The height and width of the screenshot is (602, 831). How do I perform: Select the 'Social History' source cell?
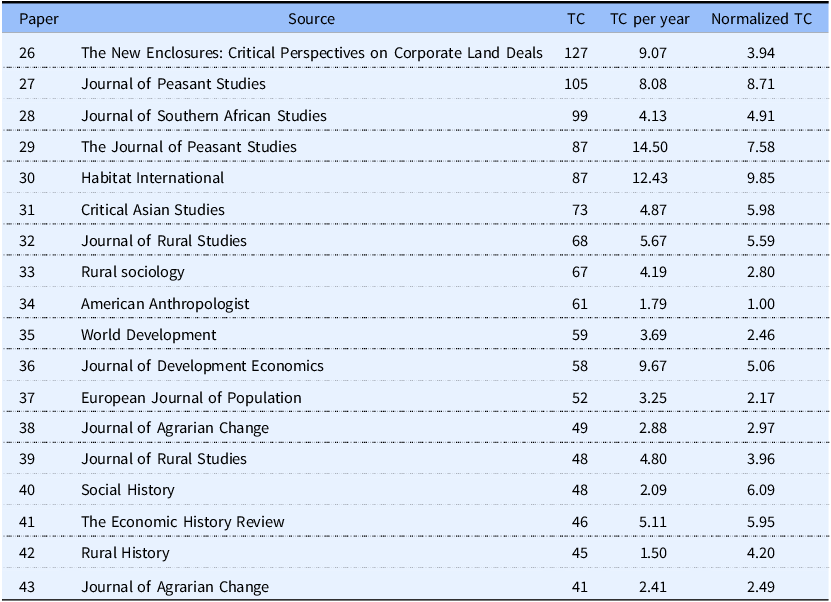tap(127, 490)
